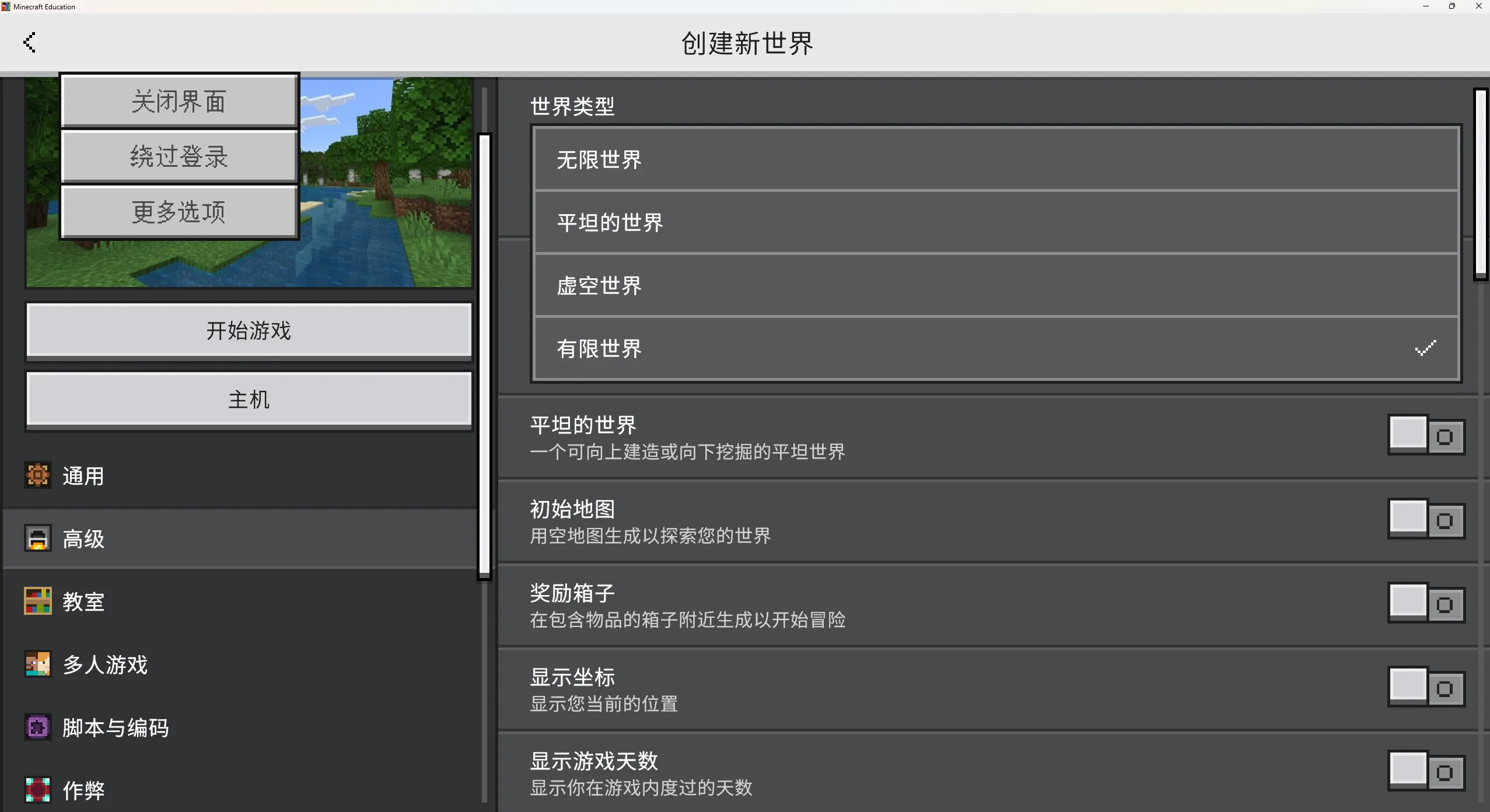Turn on the 奖励箱子 switch
This screenshot has width=1490, height=812.
[x=1426, y=603]
